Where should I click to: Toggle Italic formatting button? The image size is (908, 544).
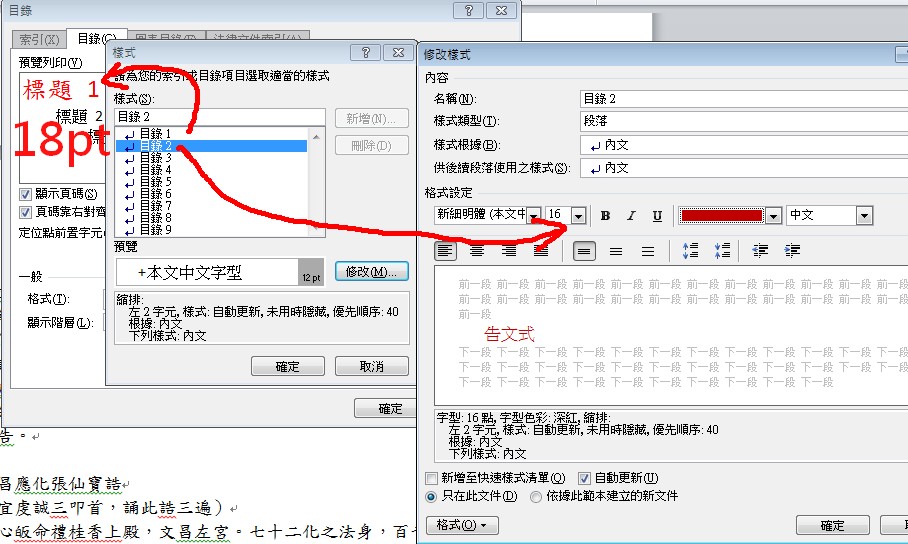[x=631, y=216]
